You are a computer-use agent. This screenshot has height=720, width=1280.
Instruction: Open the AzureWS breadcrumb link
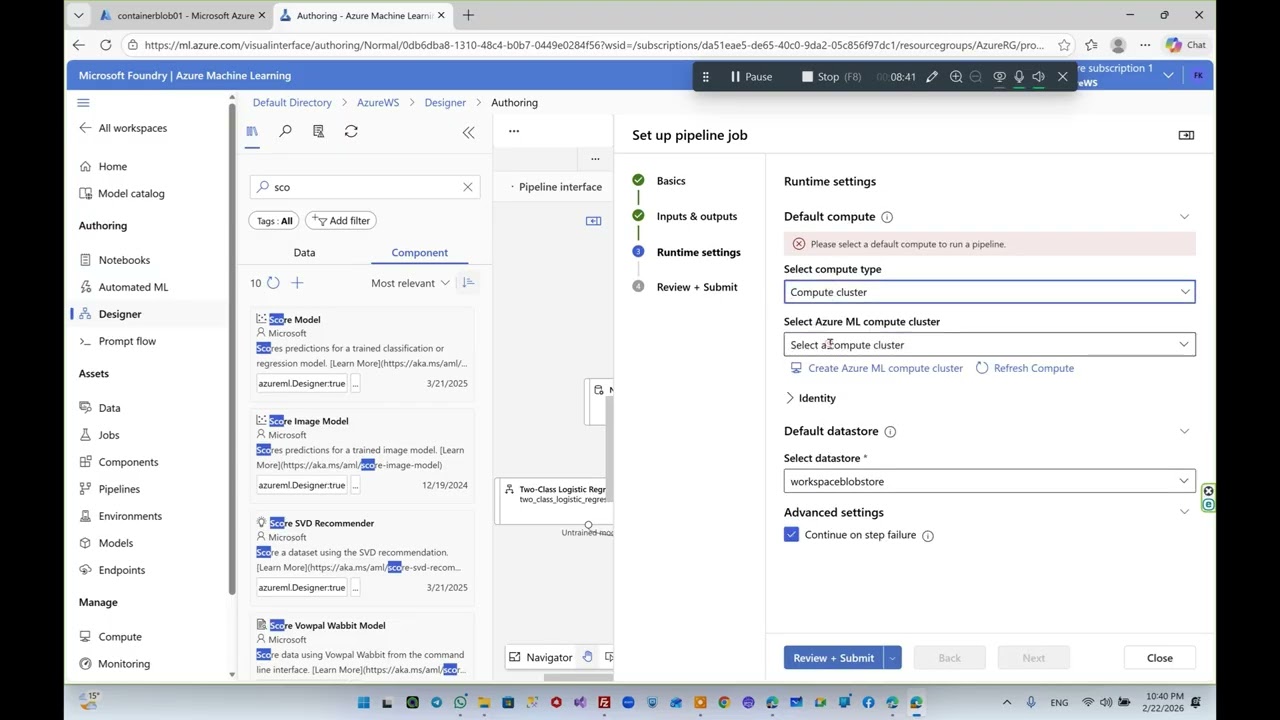pos(378,103)
